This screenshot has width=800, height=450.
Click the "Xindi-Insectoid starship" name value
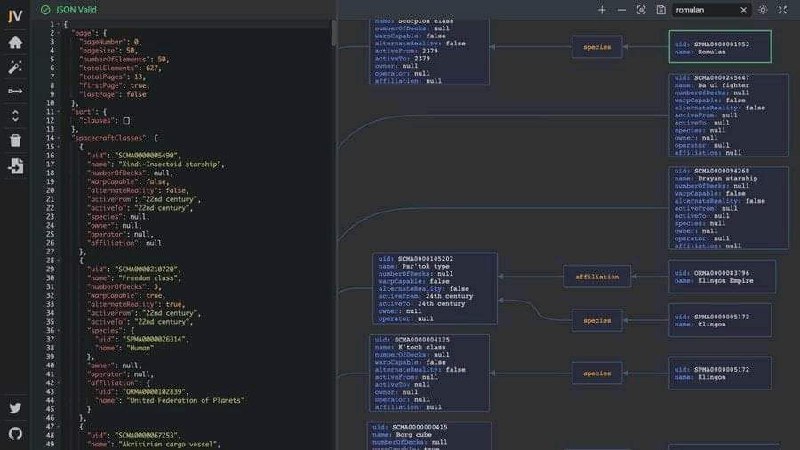(170, 164)
